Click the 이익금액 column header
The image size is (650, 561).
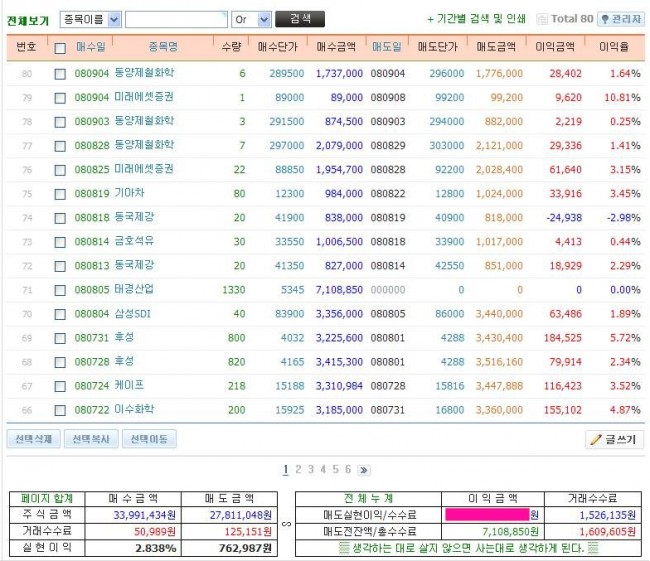(x=555, y=46)
